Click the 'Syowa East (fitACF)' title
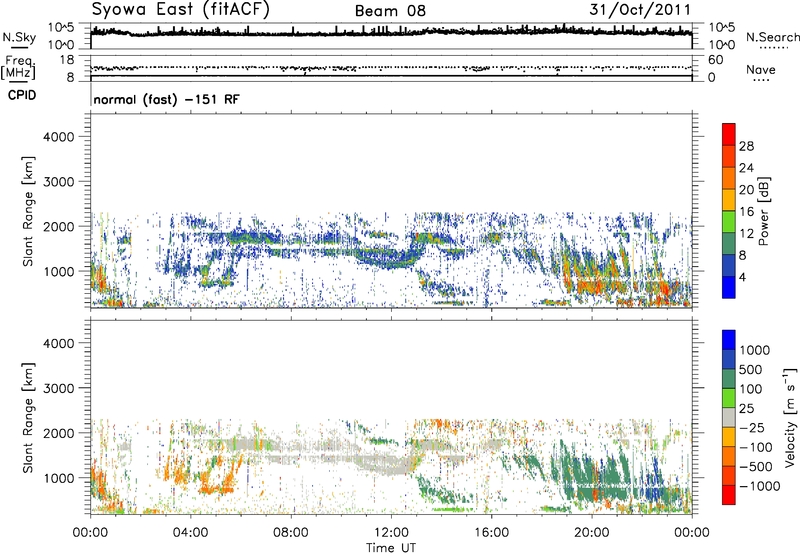The width and height of the screenshot is (800, 554). (181, 9)
